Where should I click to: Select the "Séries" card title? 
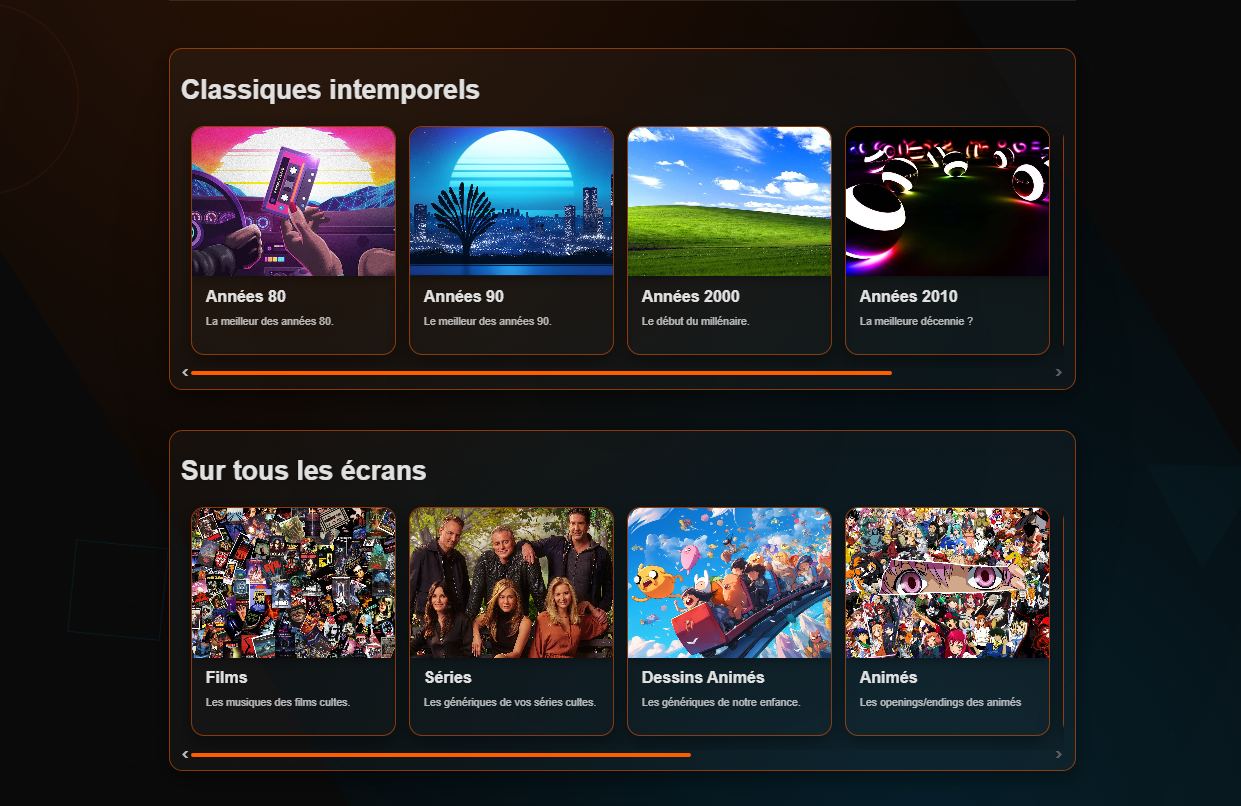[448, 678]
